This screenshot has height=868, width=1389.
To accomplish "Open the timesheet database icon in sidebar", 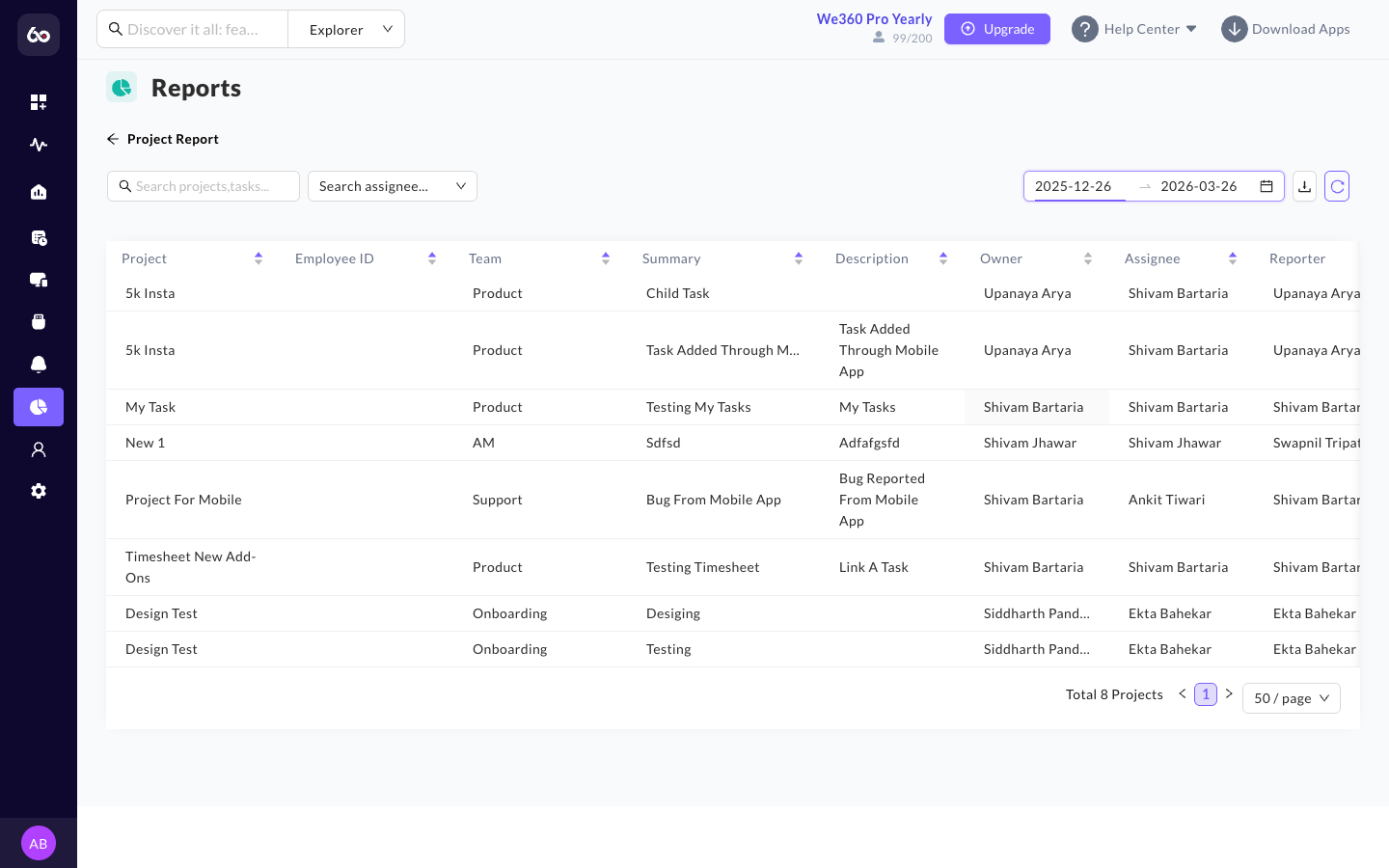I will (x=39, y=237).
